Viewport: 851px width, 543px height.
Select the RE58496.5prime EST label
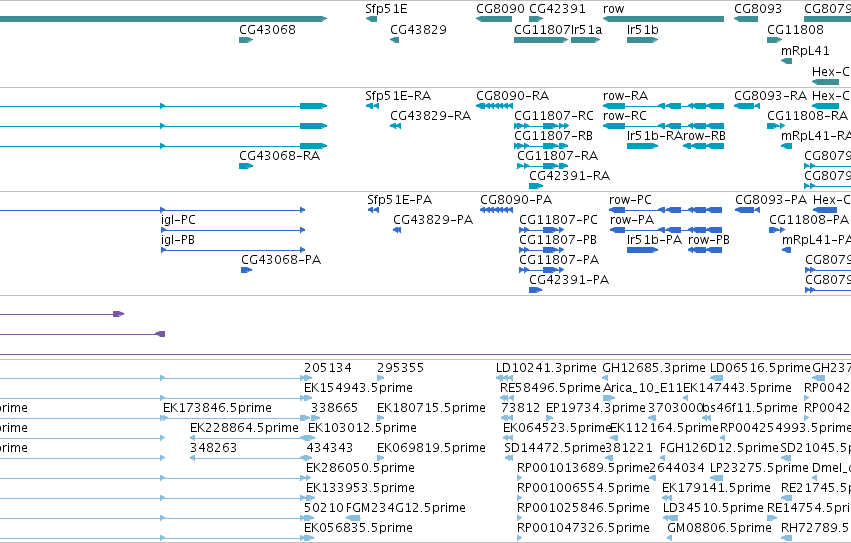550,388
